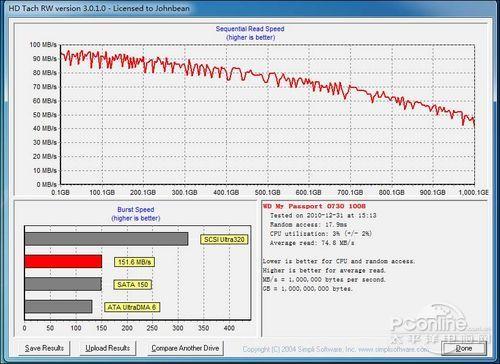Image resolution: width=500 pixels, height=364 pixels.
Task: Click the CPU utilization line
Action: pyautogui.click(x=321, y=233)
